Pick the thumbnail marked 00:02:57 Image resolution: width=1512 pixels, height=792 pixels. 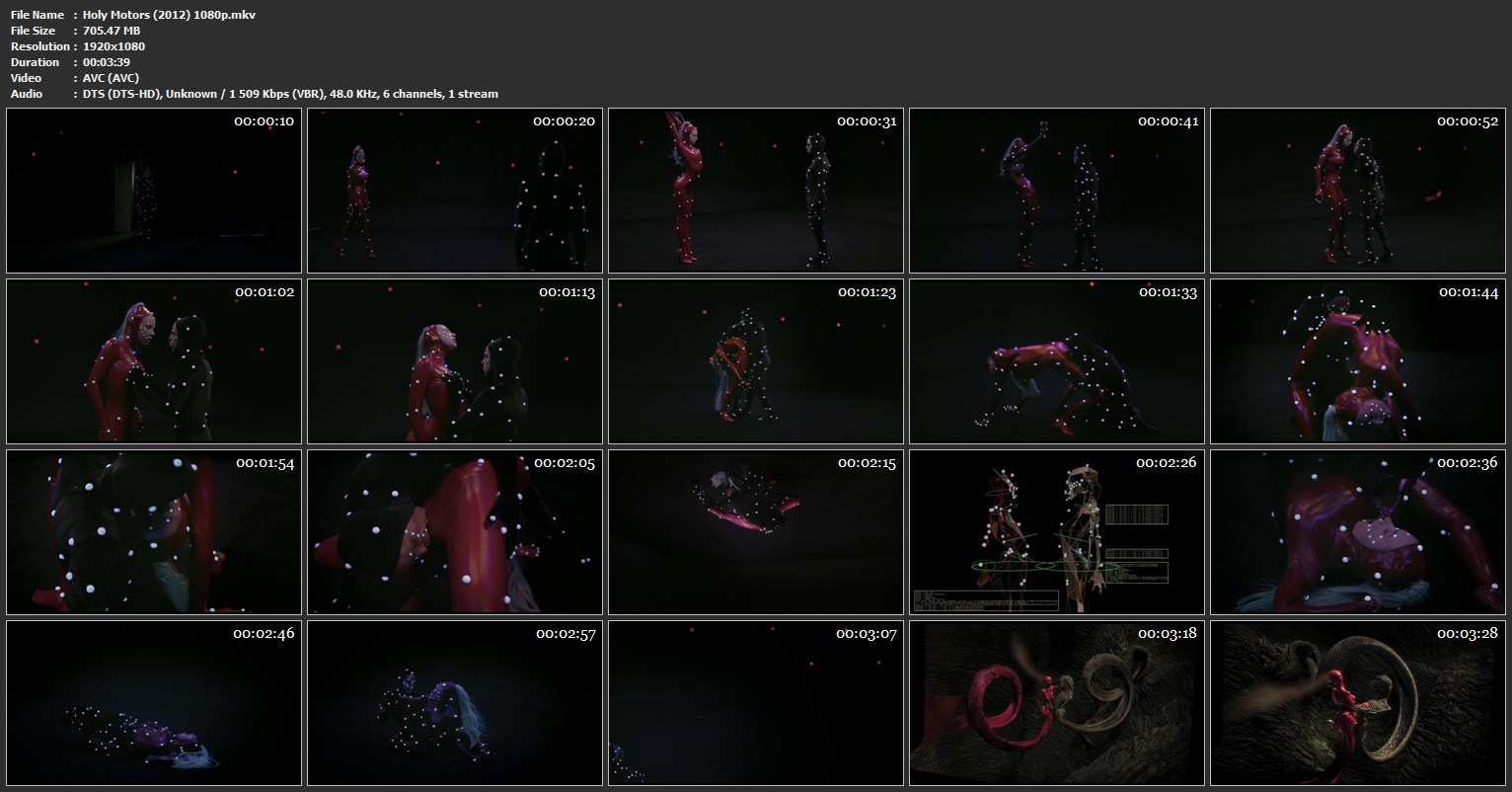click(x=455, y=703)
